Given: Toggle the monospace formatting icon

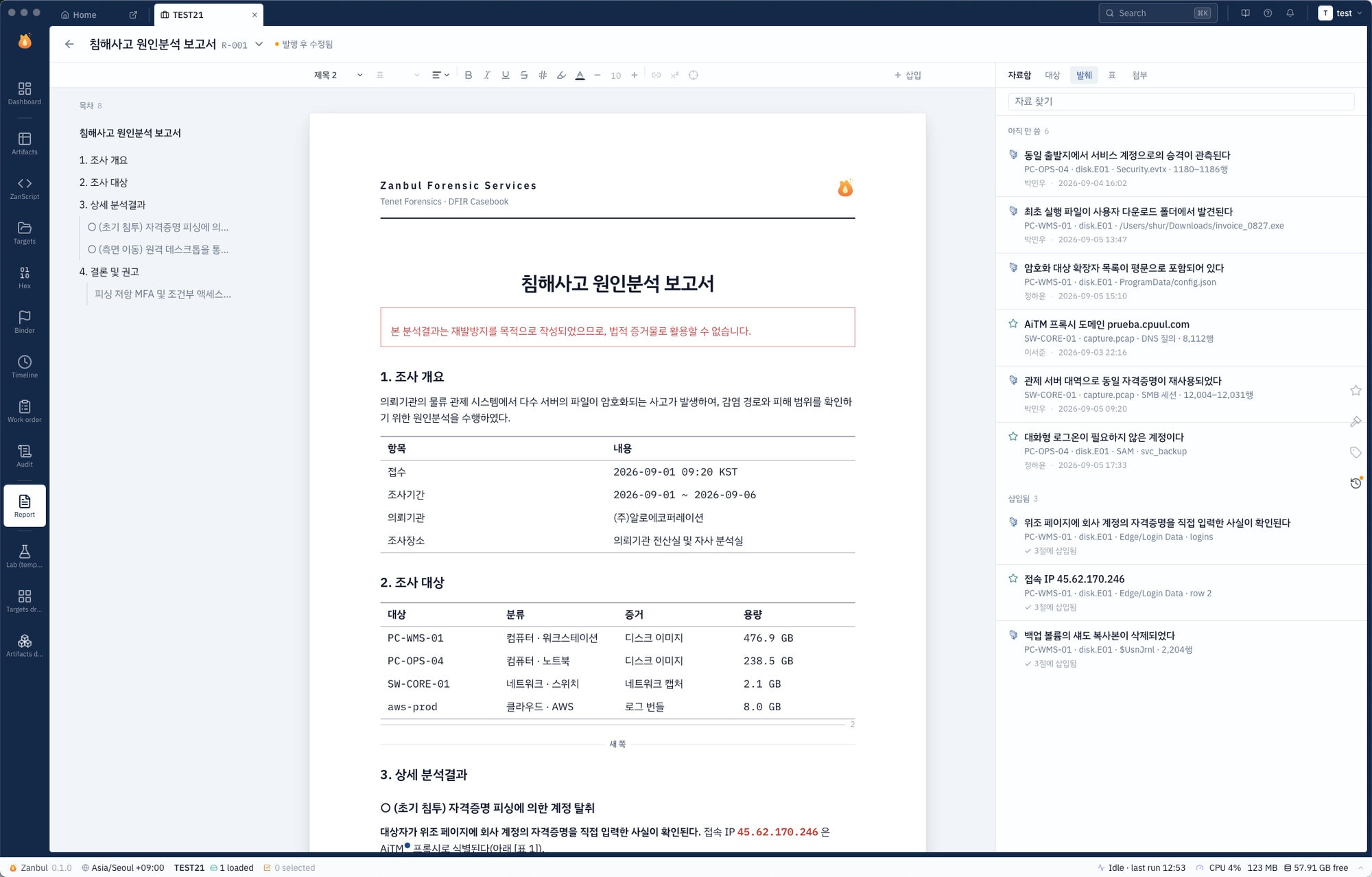Looking at the screenshot, I should [x=543, y=75].
